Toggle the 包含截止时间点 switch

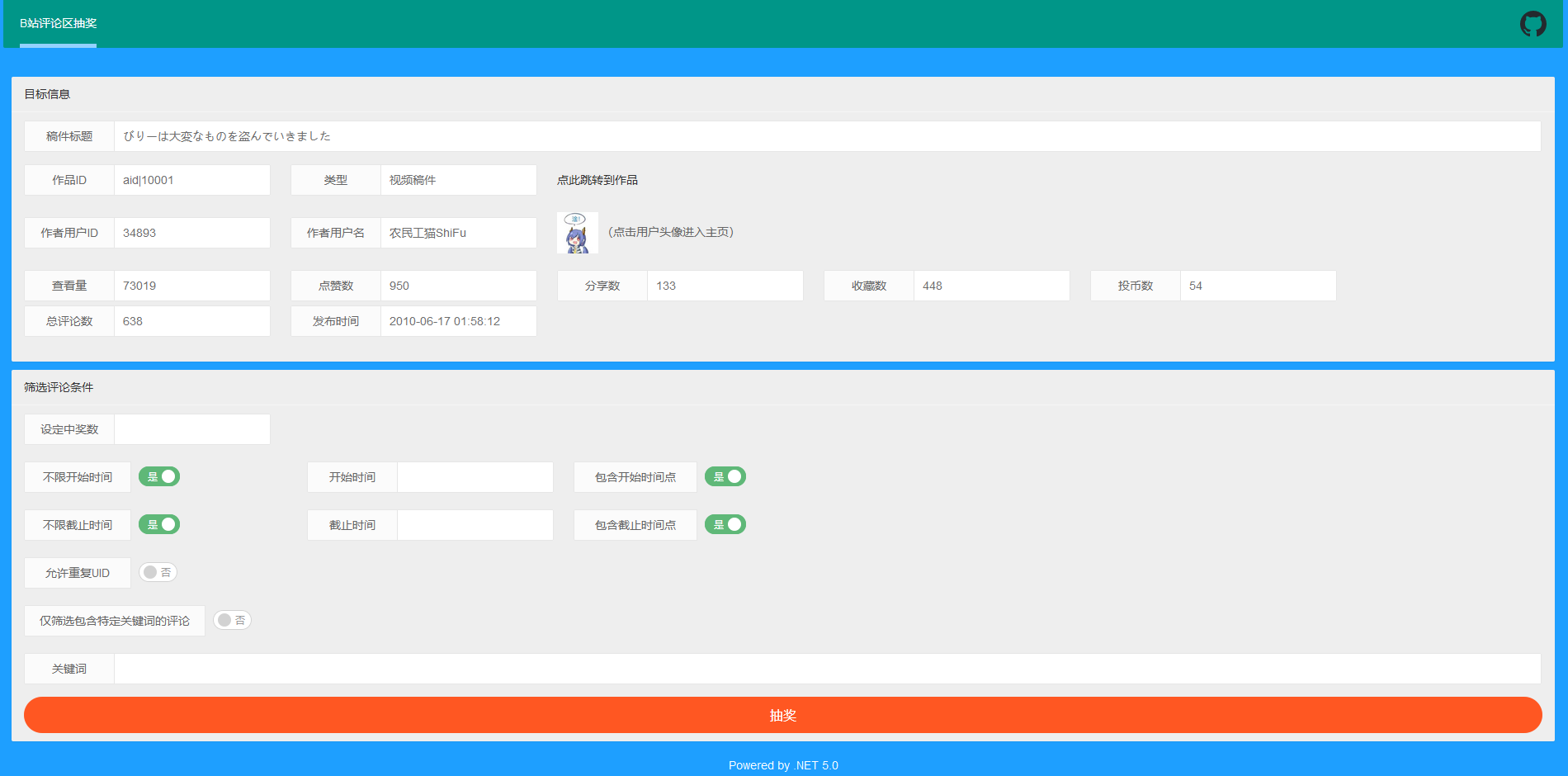pos(725,524)
